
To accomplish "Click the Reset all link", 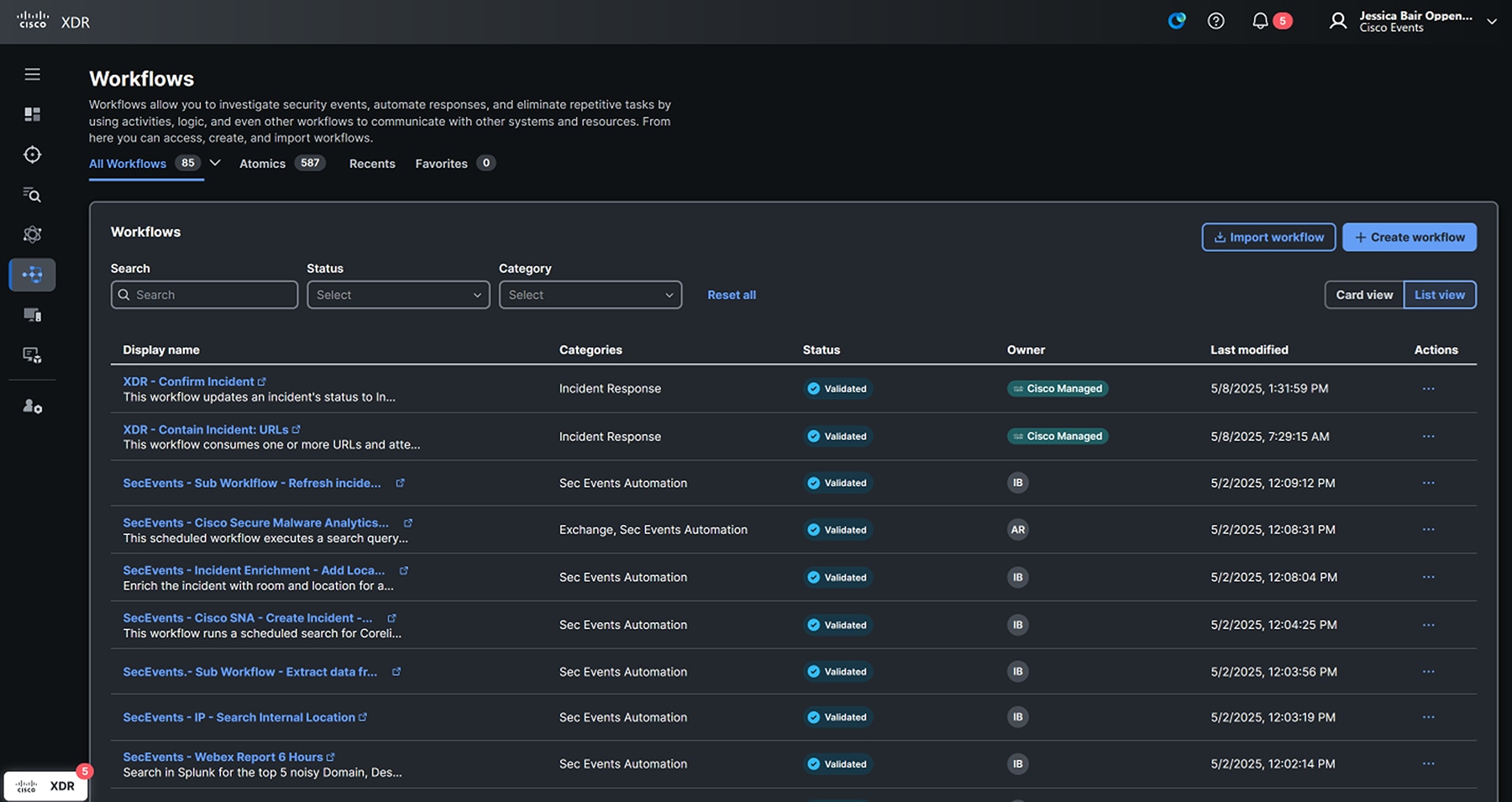I will coord(732,295).
